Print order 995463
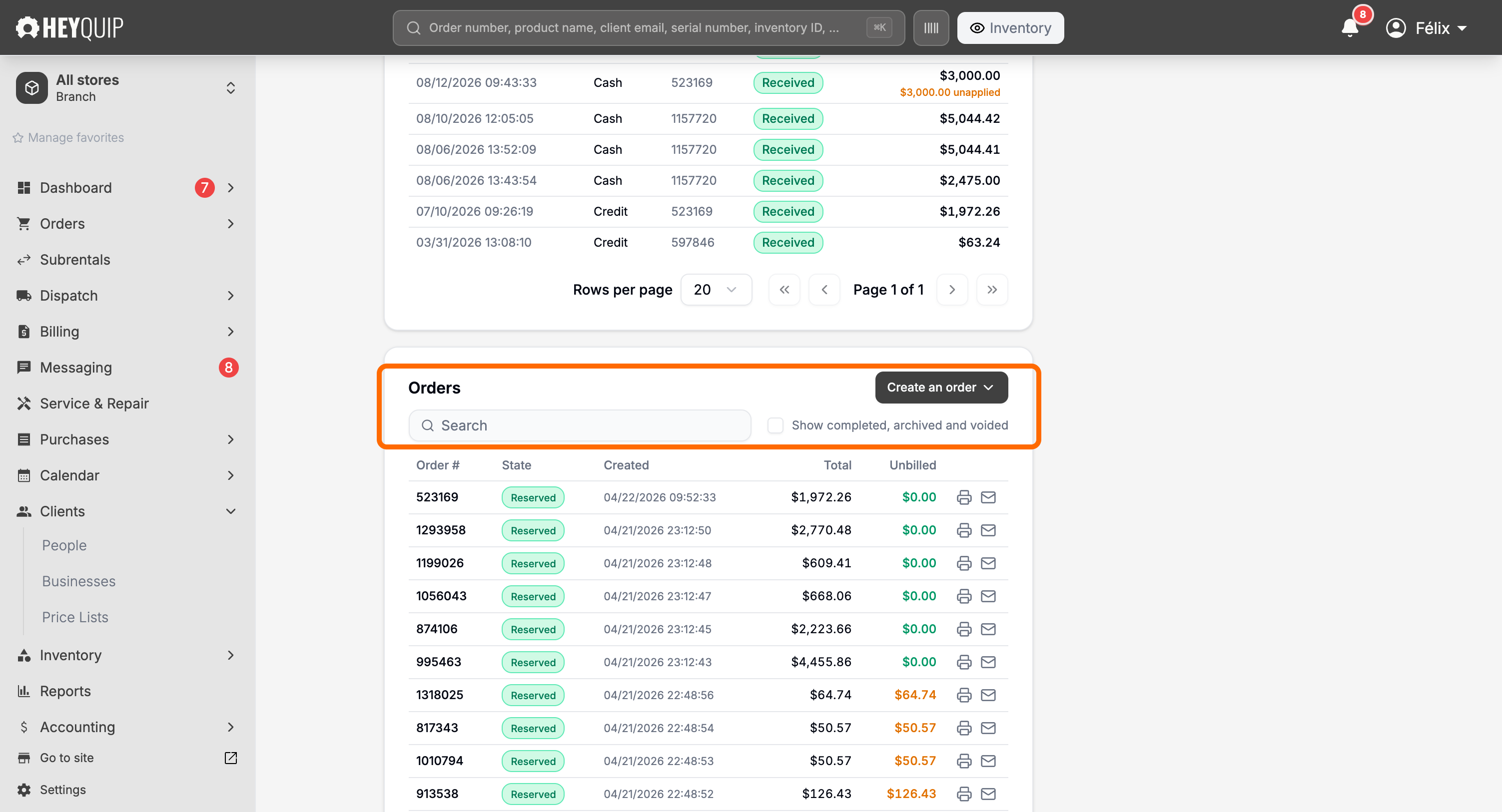This screenshot has height=812, width=1502. tap(964, 662)
